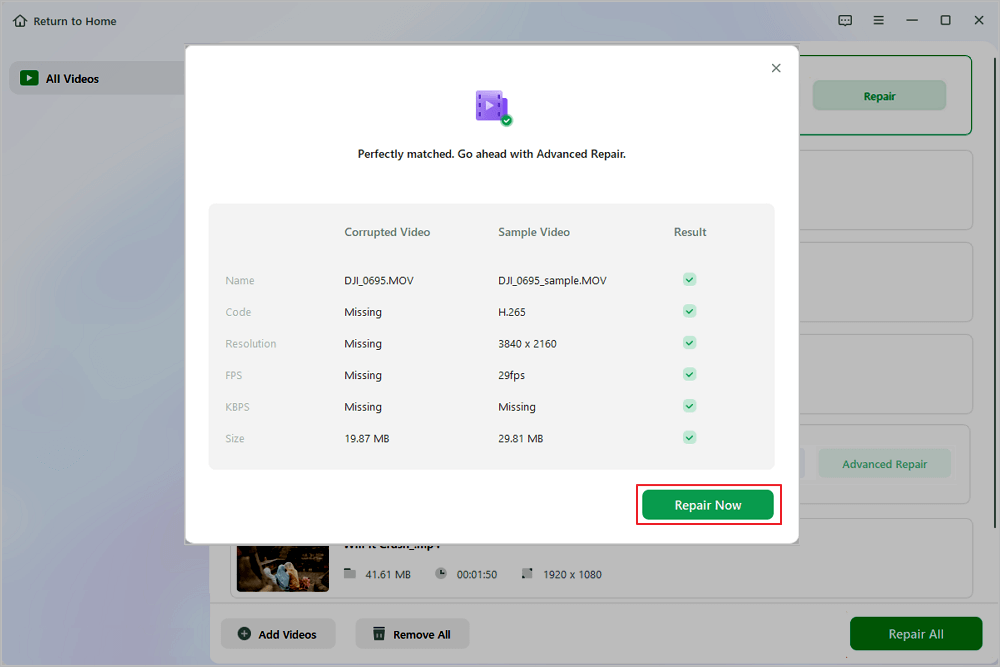Click the Size row result checkmark
The width and height of the screenshot is (1000, 667).
689,437
